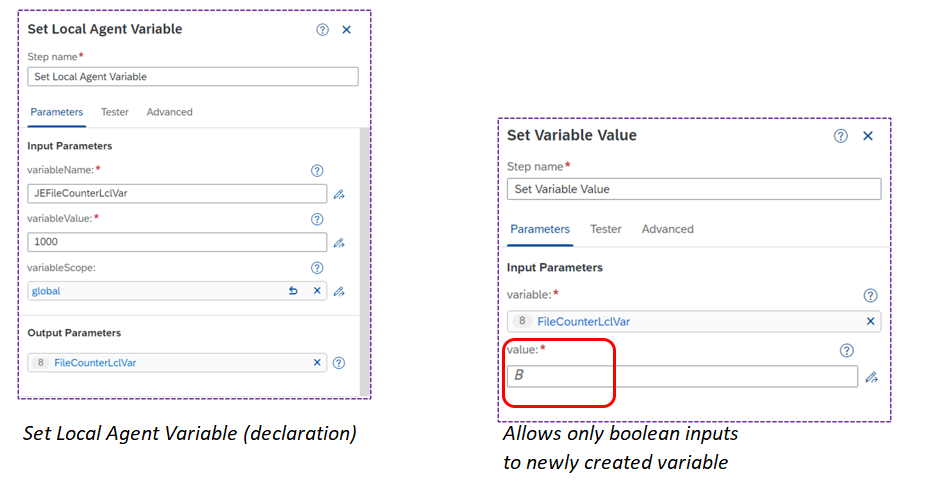The image size is (929, 498).
Task: Click the variableValue field containing 1000
Action: coord(177,242)
